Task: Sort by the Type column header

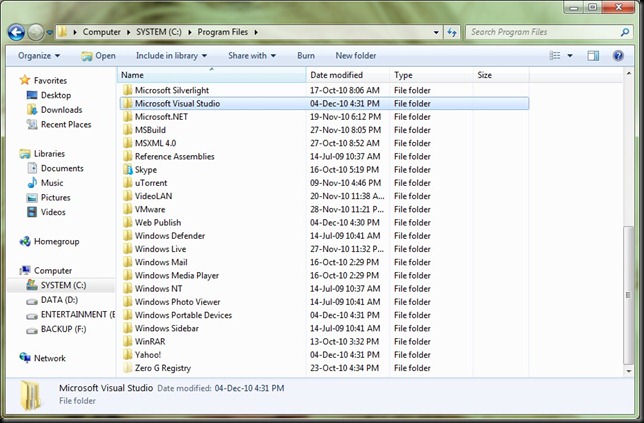Action: click(431, 75)
